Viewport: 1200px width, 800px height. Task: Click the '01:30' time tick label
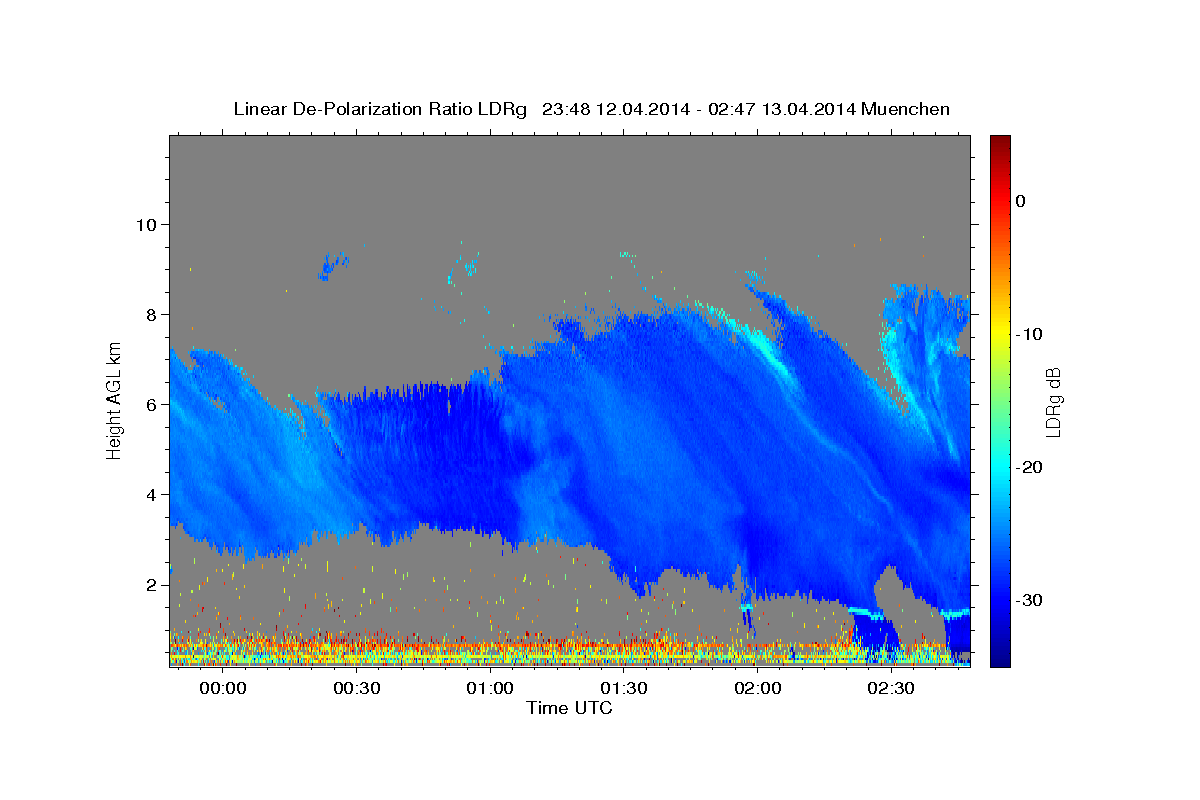pos(624,689)
